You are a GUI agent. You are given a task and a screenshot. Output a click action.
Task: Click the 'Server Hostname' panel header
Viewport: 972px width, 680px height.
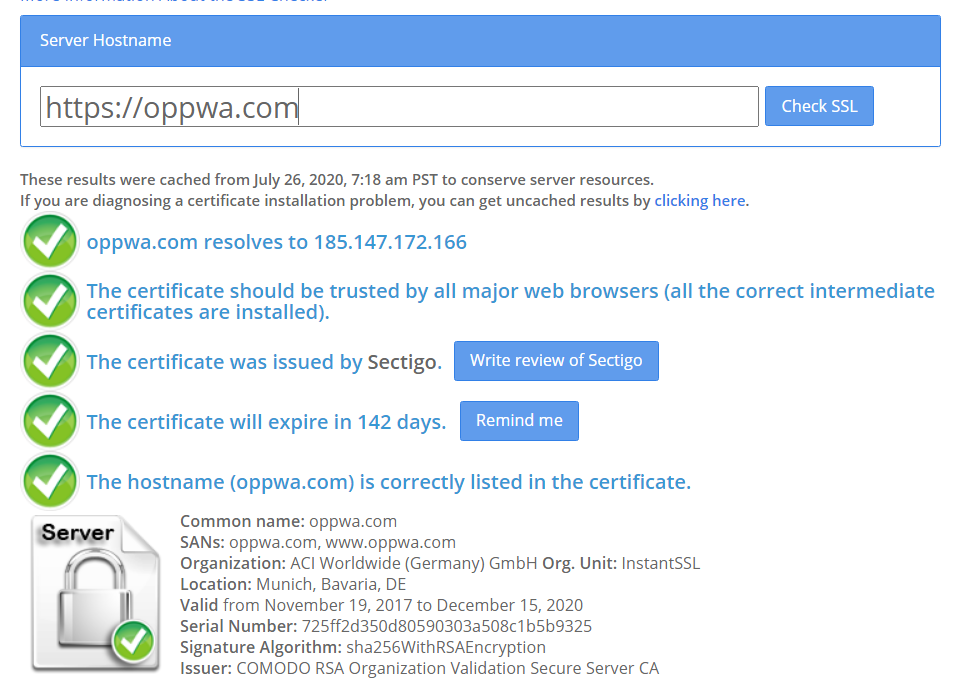coord(480,41)
